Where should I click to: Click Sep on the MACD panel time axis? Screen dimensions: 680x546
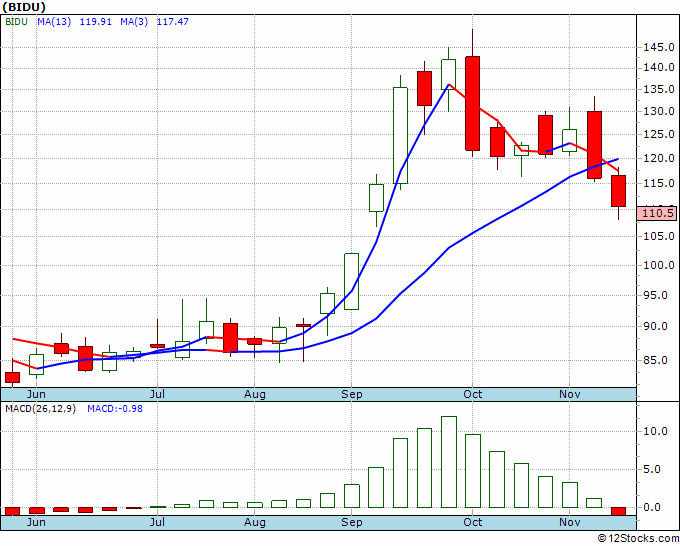[x=352, y=522]
